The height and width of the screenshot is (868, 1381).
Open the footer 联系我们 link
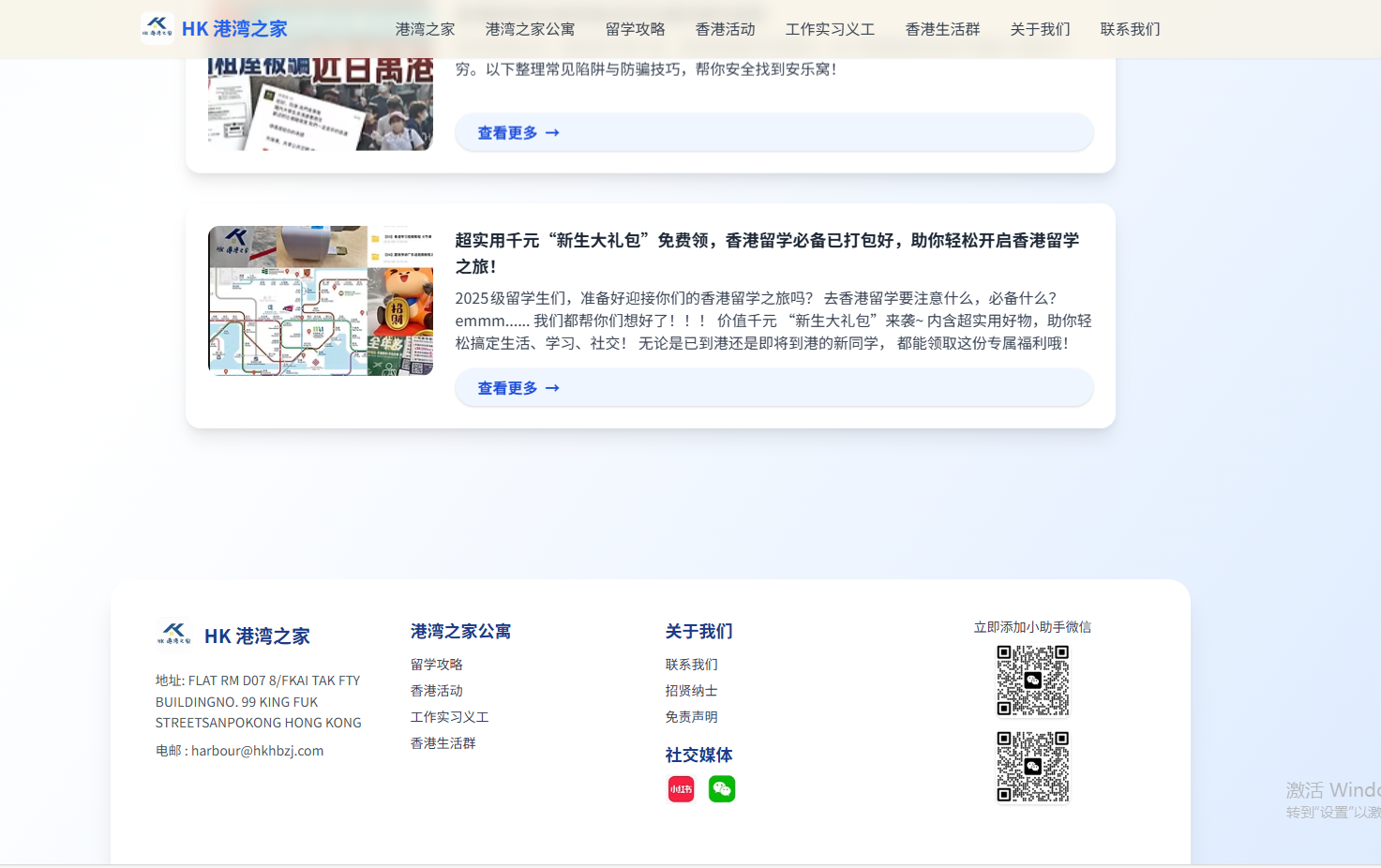(692, 664)
